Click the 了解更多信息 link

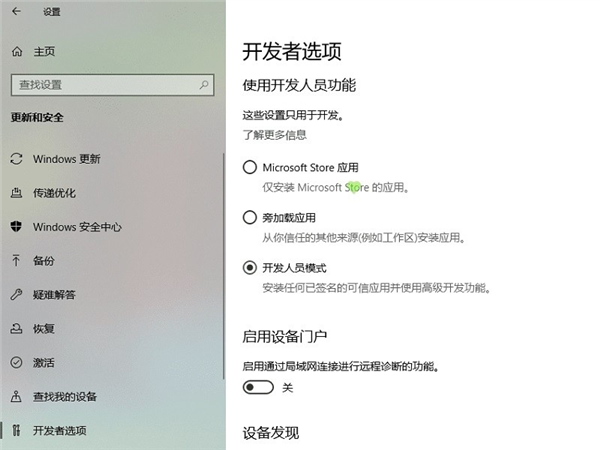tap(275, 134)
